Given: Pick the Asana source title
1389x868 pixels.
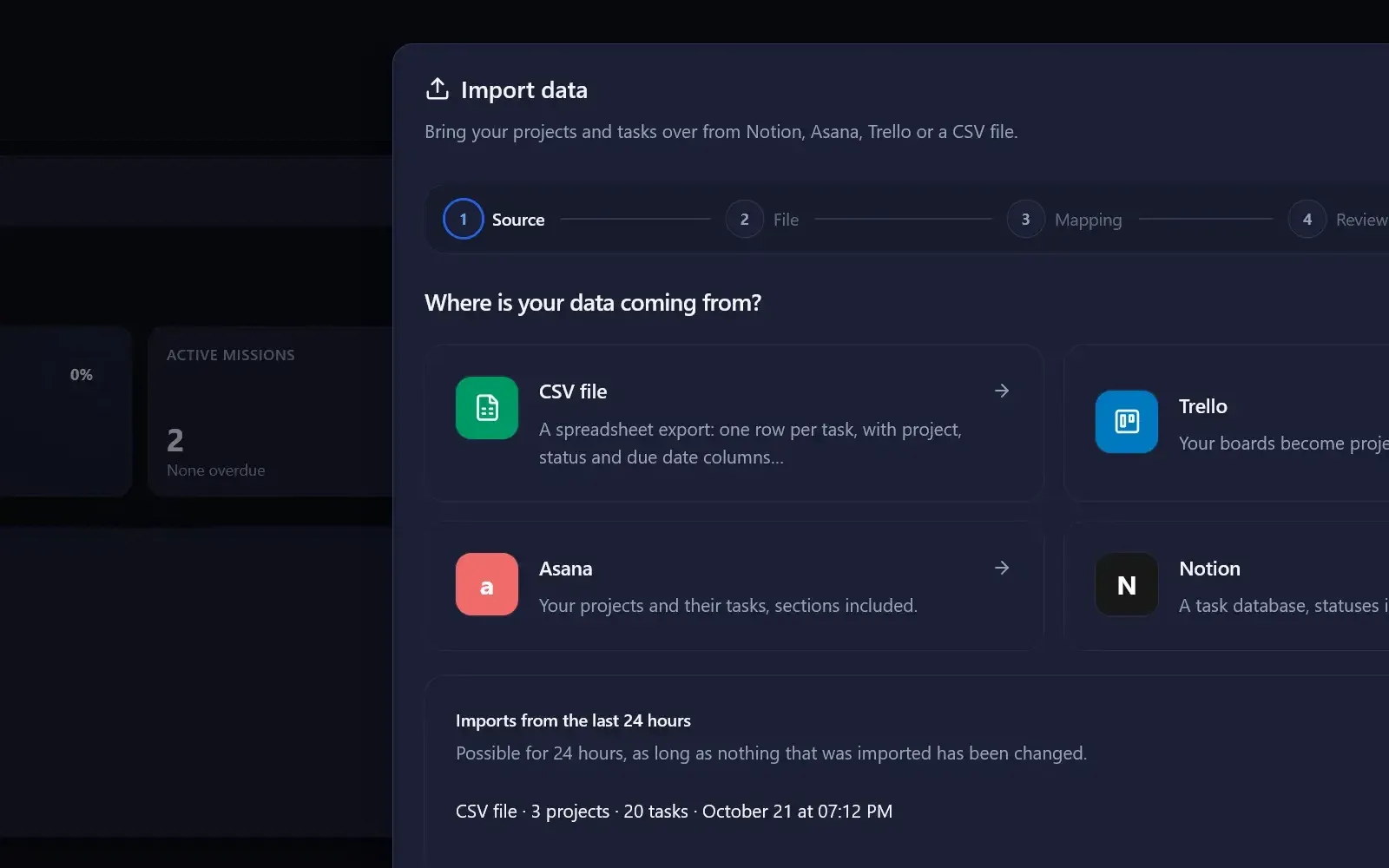Looking at the screenshot, I should [x=566, y=569].
